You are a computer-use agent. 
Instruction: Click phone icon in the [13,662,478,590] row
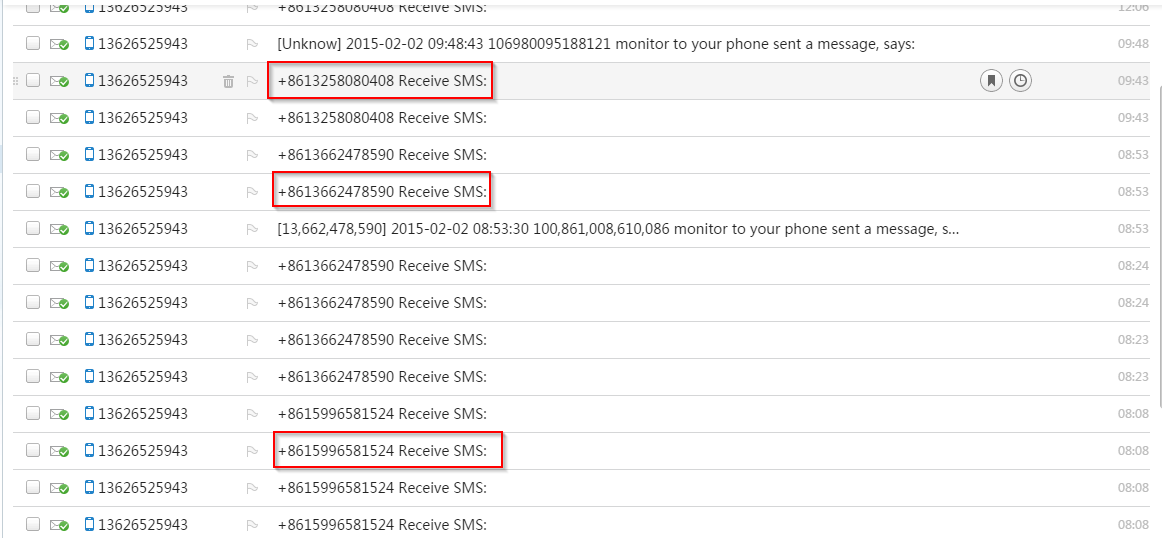89,229
